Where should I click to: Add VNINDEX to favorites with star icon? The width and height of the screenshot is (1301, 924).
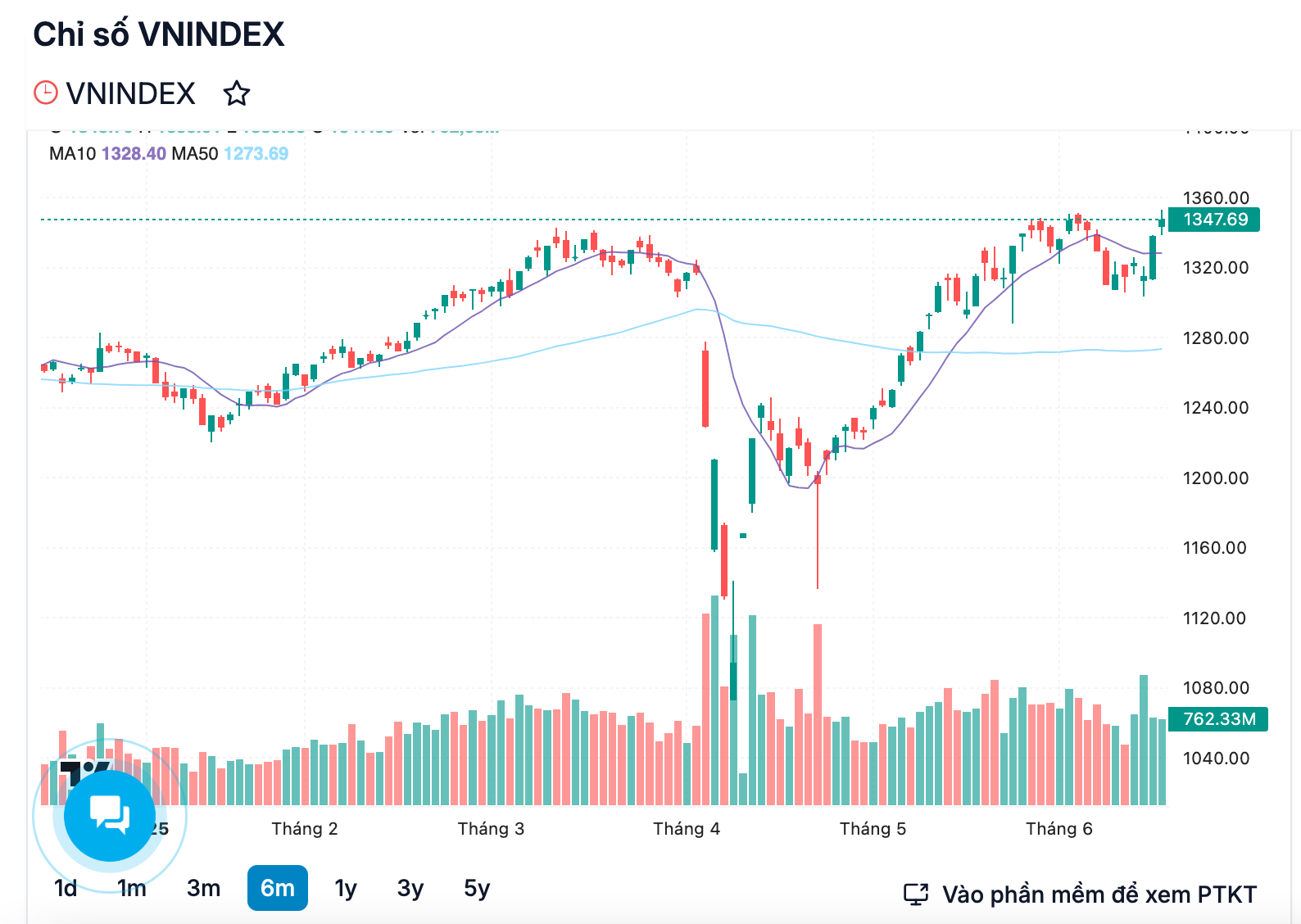[237, 93]
